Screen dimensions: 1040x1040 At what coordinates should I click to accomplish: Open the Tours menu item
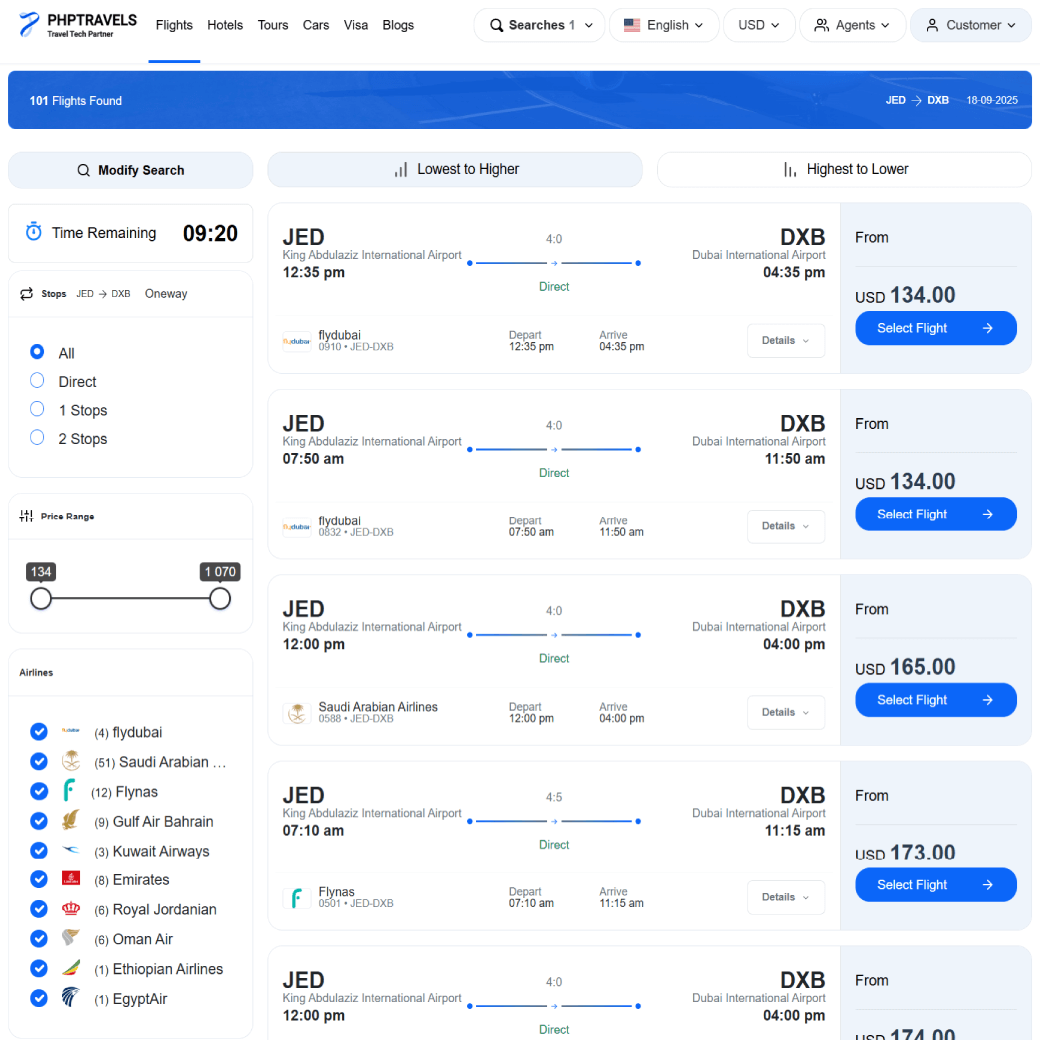273,25
